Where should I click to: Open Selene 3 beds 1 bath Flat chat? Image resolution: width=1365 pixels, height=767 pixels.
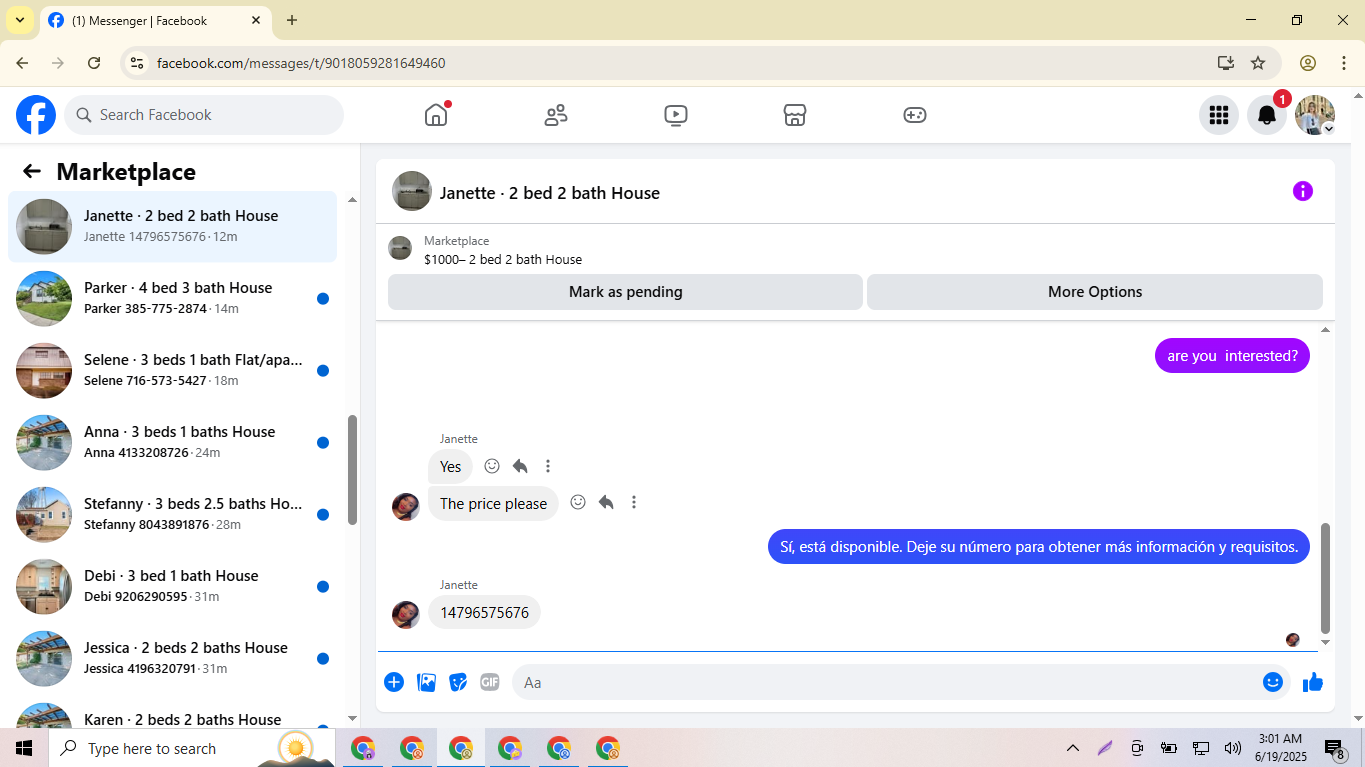(172, 371)
